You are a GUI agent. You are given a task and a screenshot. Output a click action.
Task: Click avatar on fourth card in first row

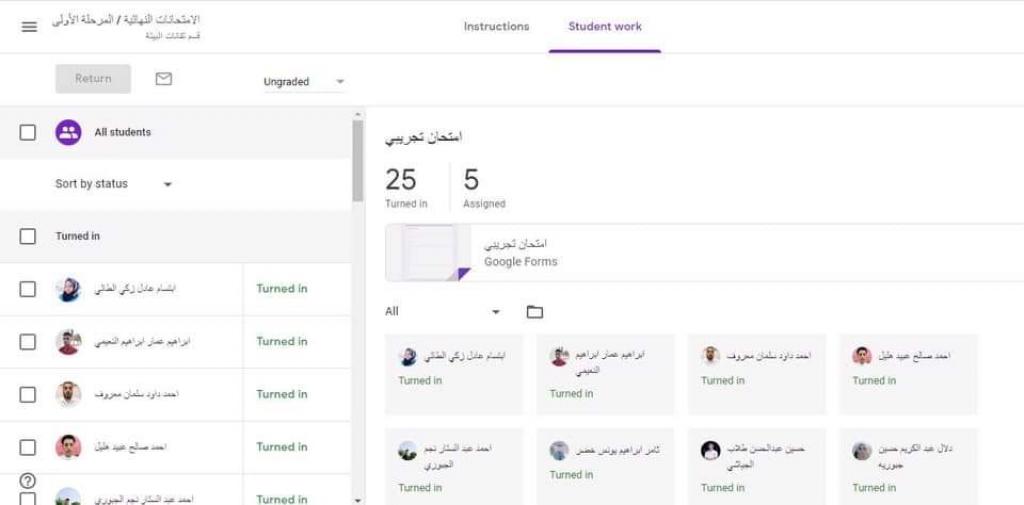tap(862, 356)
